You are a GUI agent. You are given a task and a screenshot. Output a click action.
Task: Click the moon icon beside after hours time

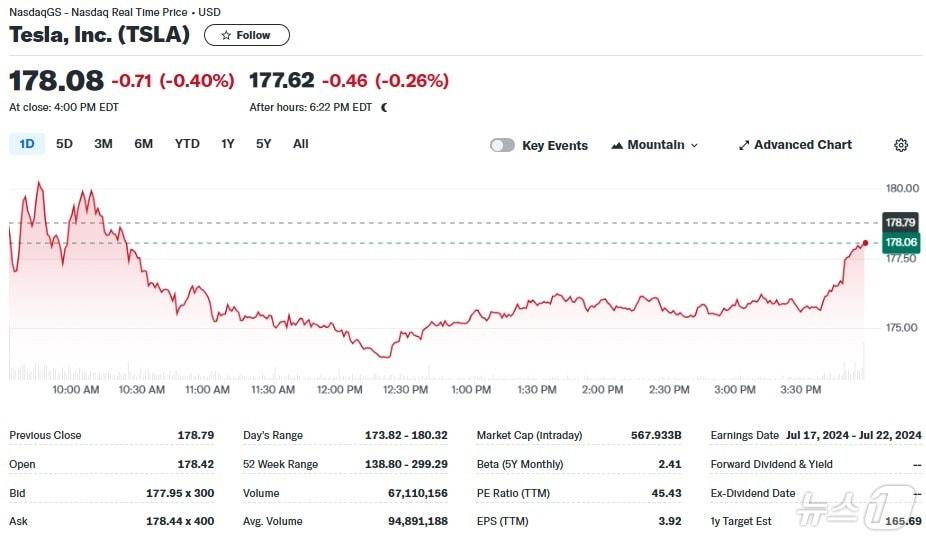click(384, 107)
